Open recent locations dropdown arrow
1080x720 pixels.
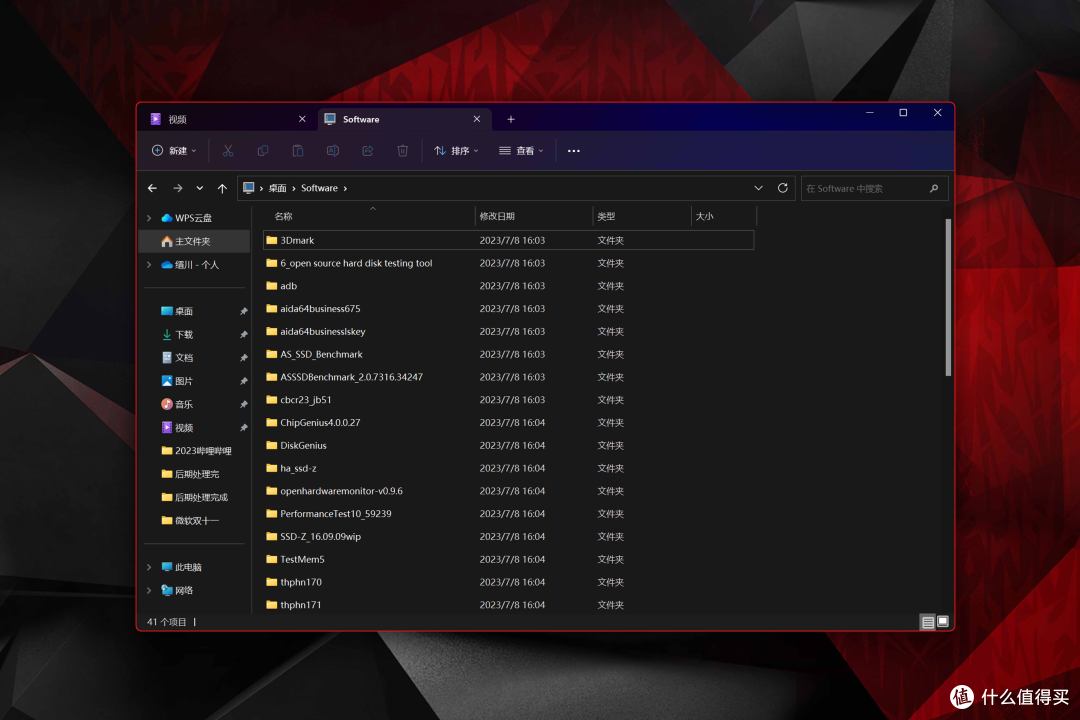(200, 188)
